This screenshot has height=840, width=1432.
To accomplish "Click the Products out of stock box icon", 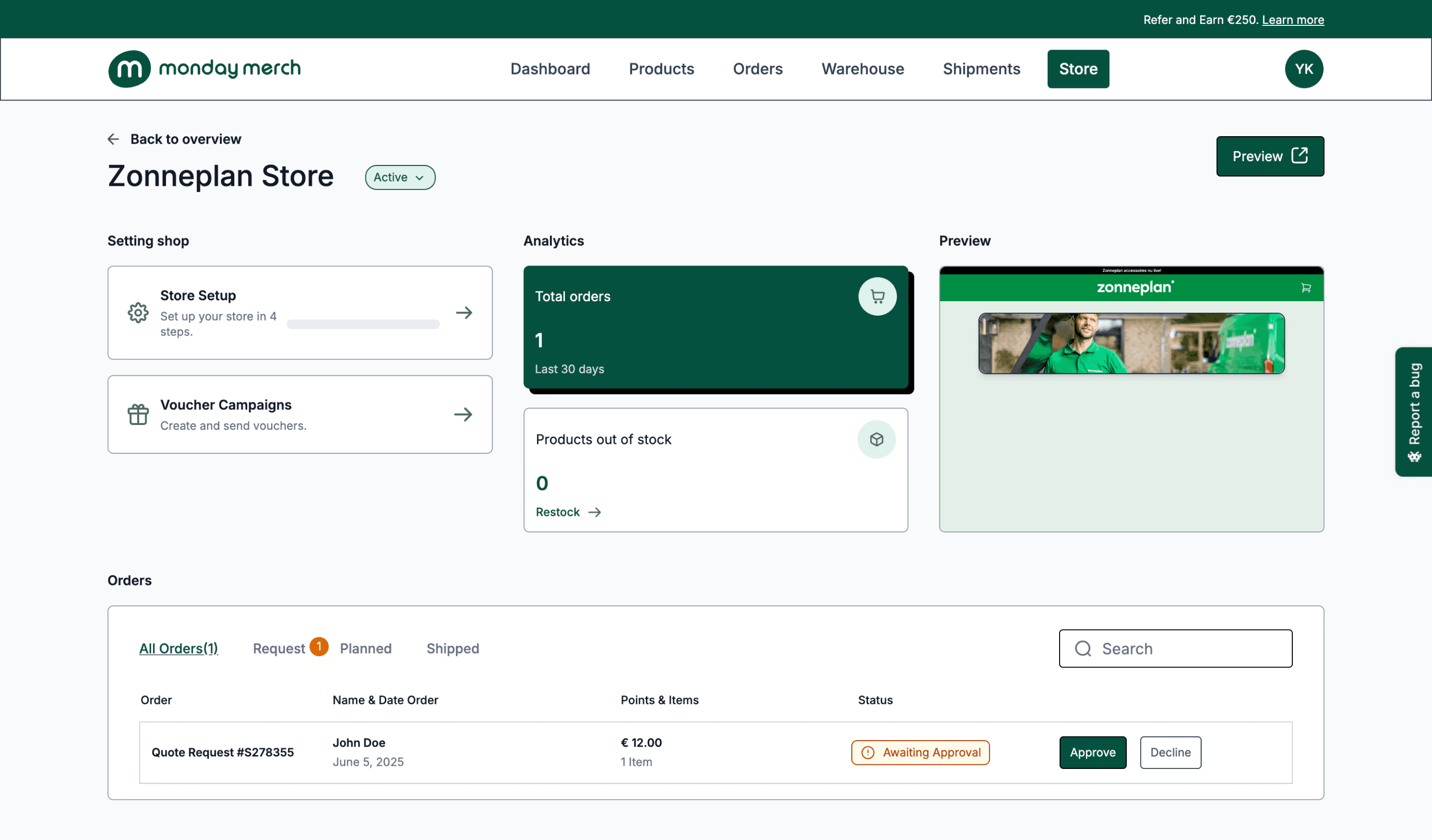I will pos(877,439).
